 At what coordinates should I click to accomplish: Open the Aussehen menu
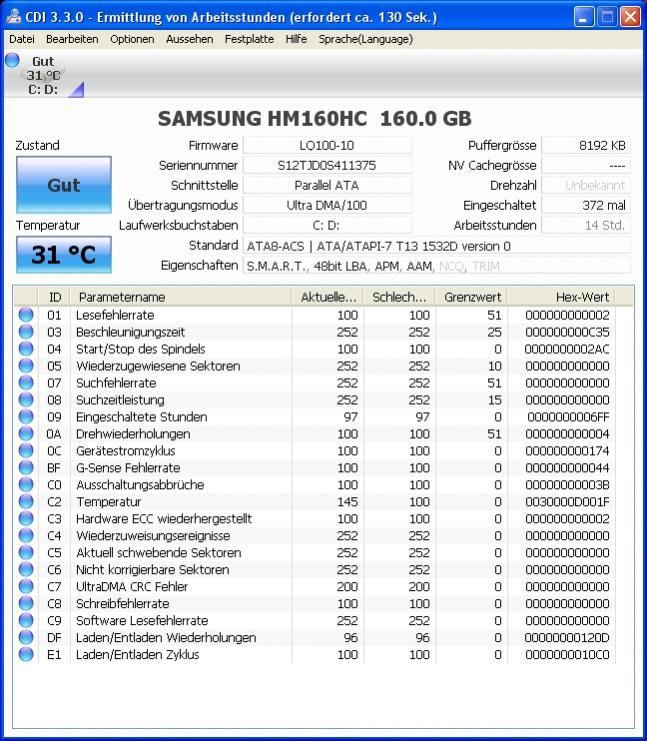190,39
